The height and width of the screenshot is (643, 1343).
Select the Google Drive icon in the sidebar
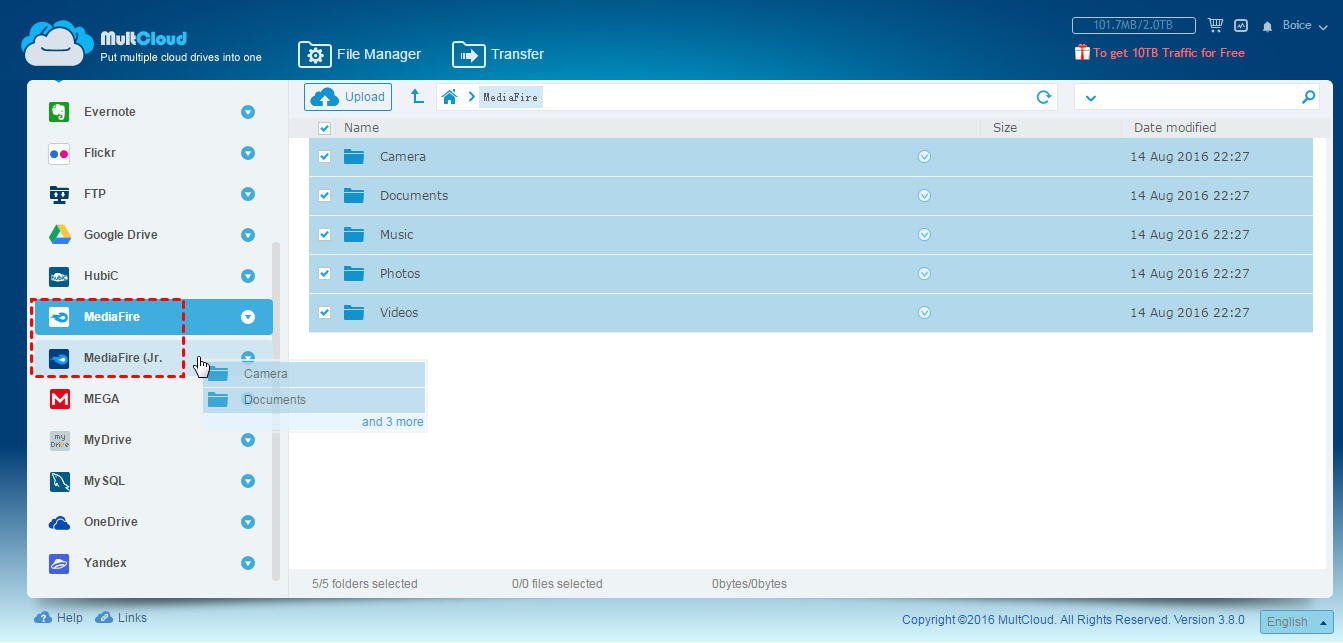click(x=59, y=235)
